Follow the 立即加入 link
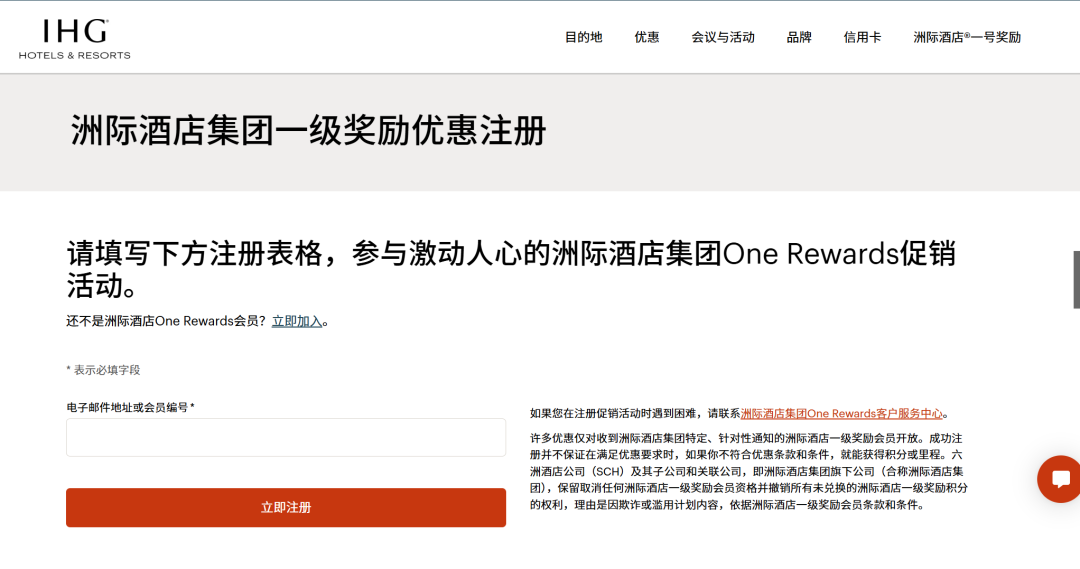The height and width of the screenshot is (569, 1080). [x=297, y=321]
